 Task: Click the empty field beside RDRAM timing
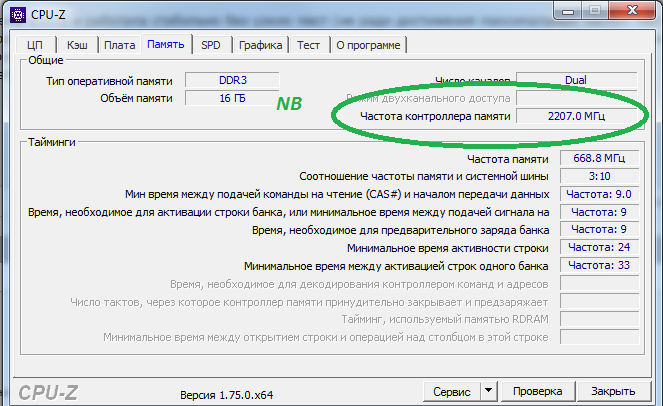(599, 319)
